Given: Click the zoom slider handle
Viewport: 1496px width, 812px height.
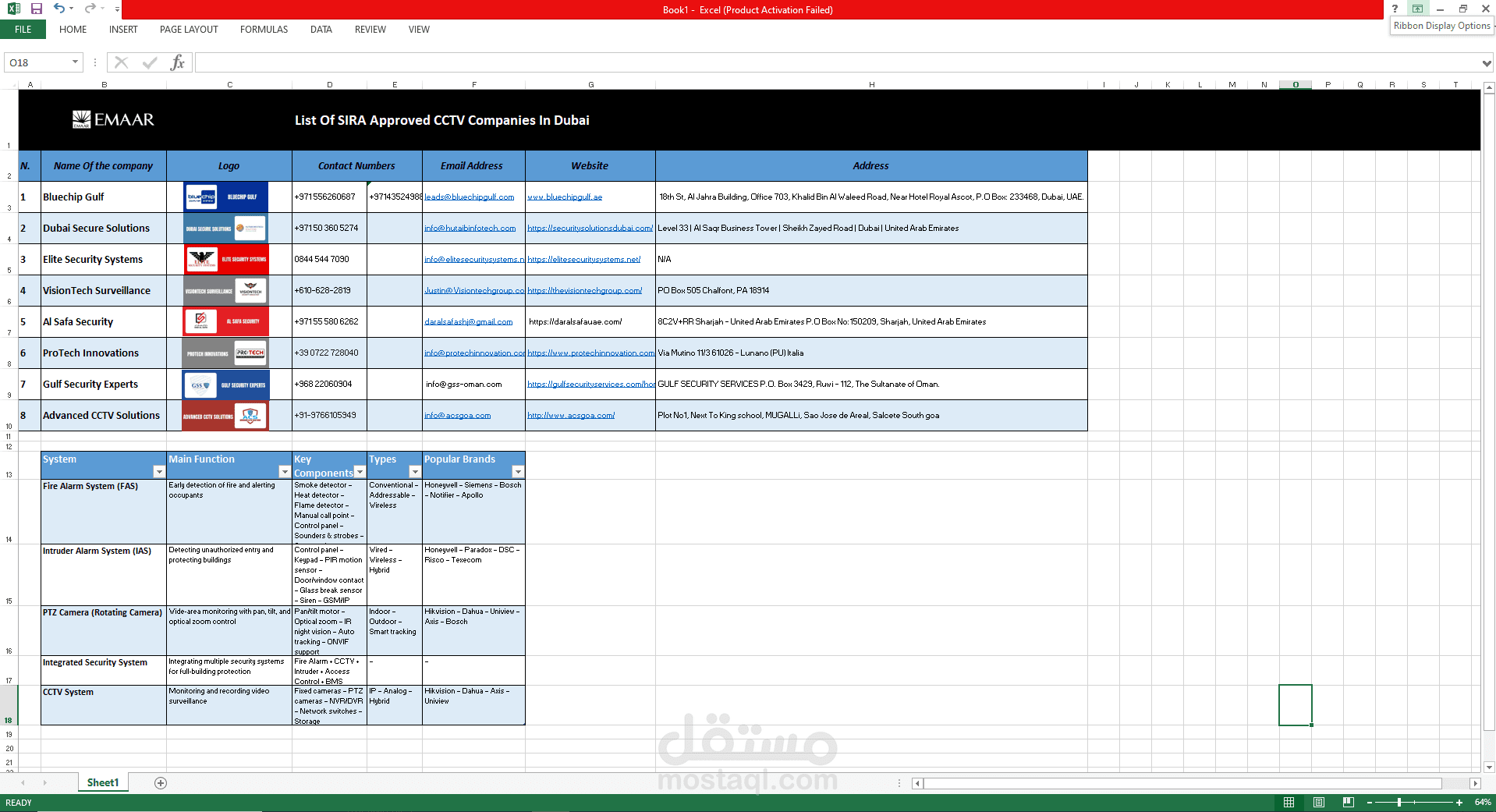Looking at the screenshot, I should [x=1399, y=802].
